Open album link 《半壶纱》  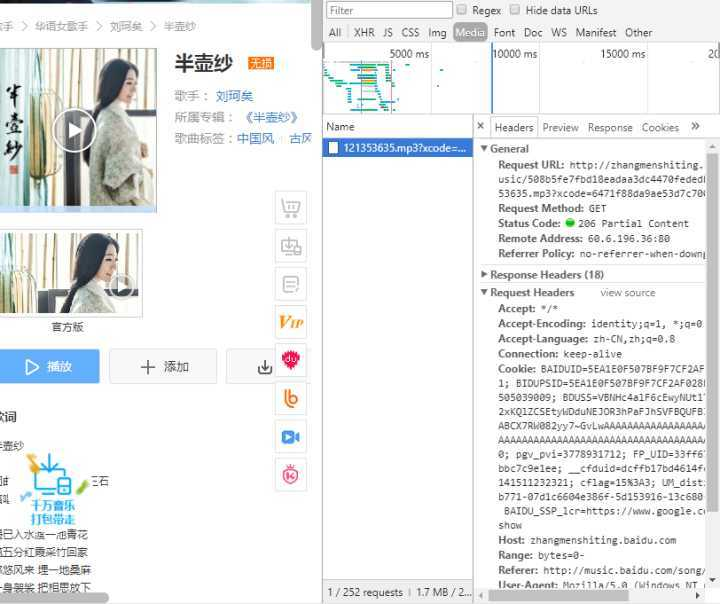tap(271, 117)
